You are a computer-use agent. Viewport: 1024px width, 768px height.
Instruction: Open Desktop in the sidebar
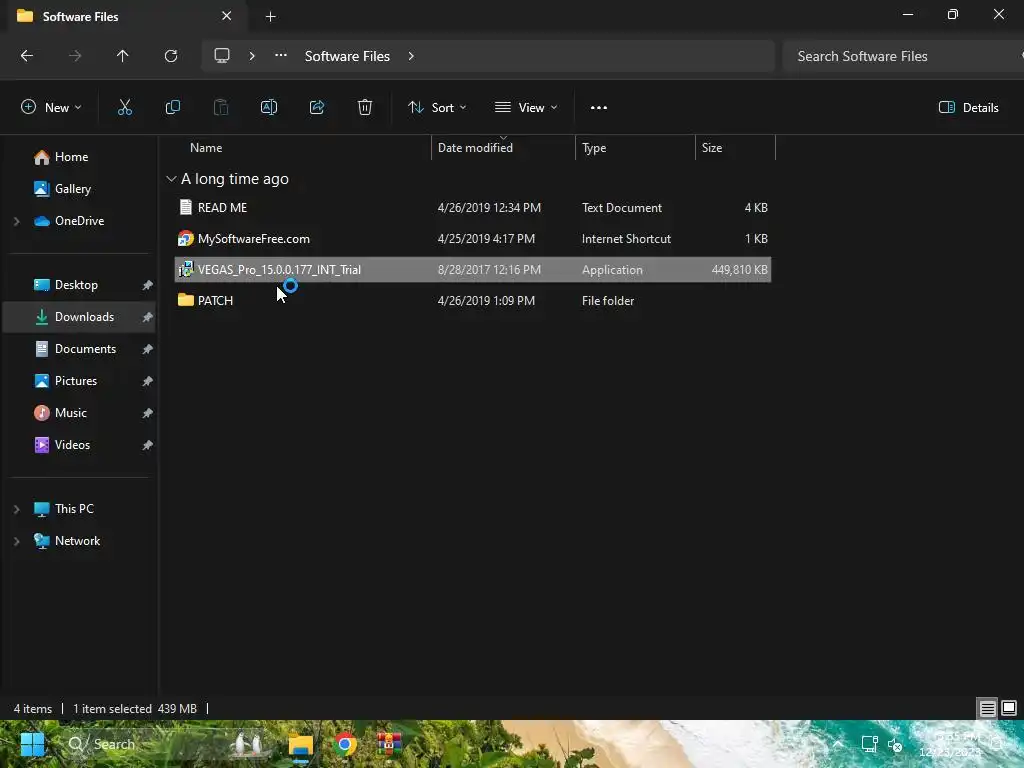click(78, 285)
